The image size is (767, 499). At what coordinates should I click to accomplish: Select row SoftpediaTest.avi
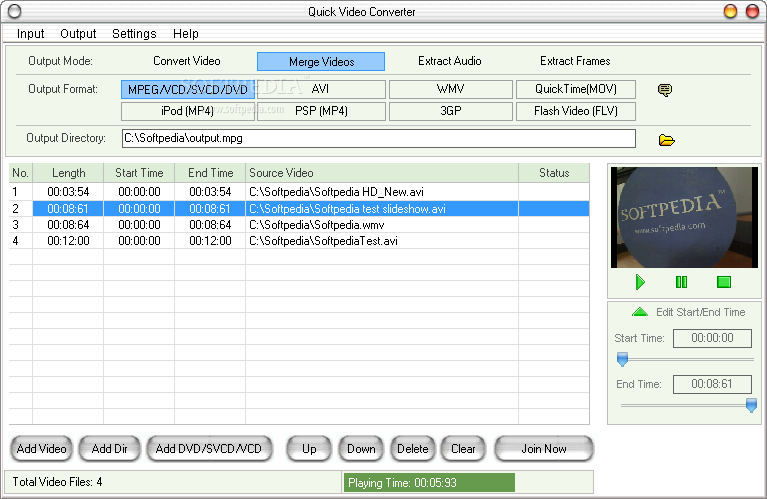[x=299, y=241]
